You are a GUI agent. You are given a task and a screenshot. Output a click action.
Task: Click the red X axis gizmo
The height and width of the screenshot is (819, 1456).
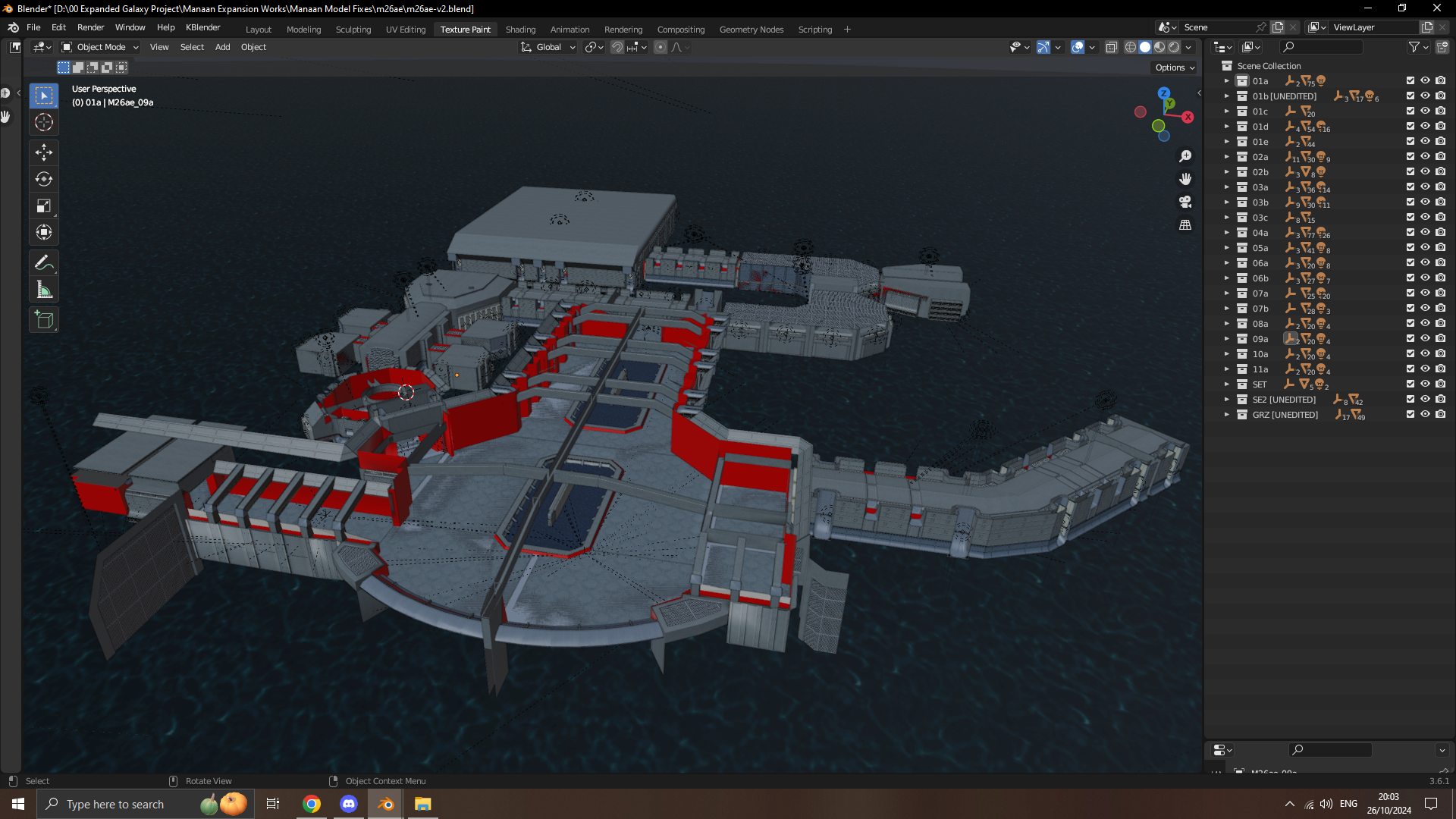[1188, 118]
